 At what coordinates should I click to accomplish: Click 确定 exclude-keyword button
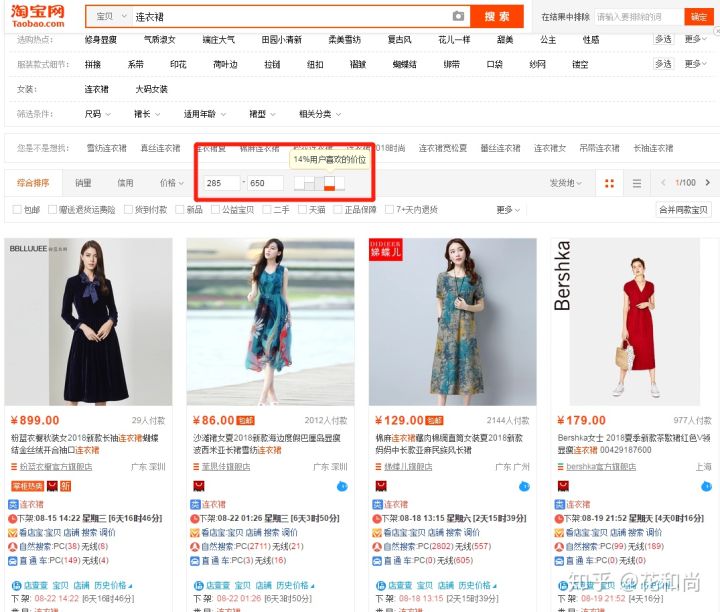pos(699,17)
